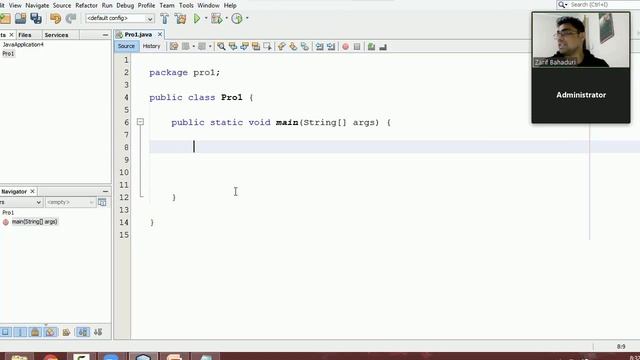Toggle Rectangular Selection icon
This screenshot has width=640, height=360.
coord(267,47)
